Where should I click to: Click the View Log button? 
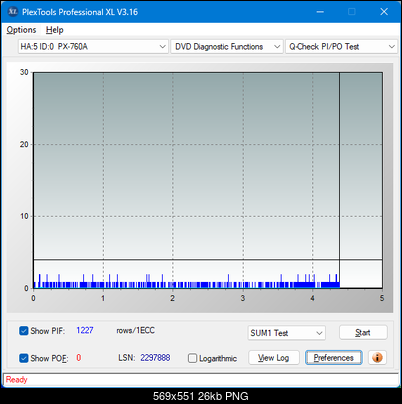pyautogui.click(x=274, y=358)
